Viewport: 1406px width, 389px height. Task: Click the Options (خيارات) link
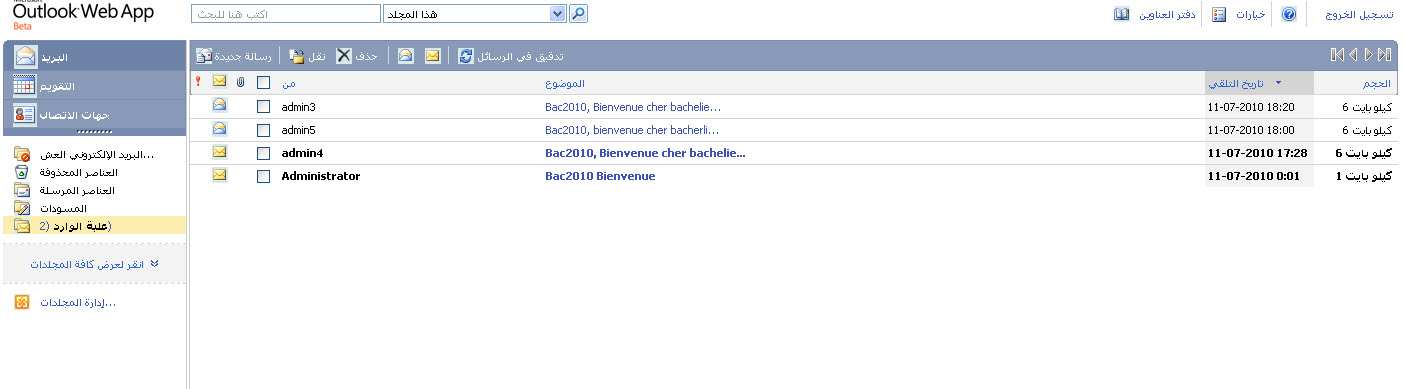pyautogui.click(x=1251, y=15)
